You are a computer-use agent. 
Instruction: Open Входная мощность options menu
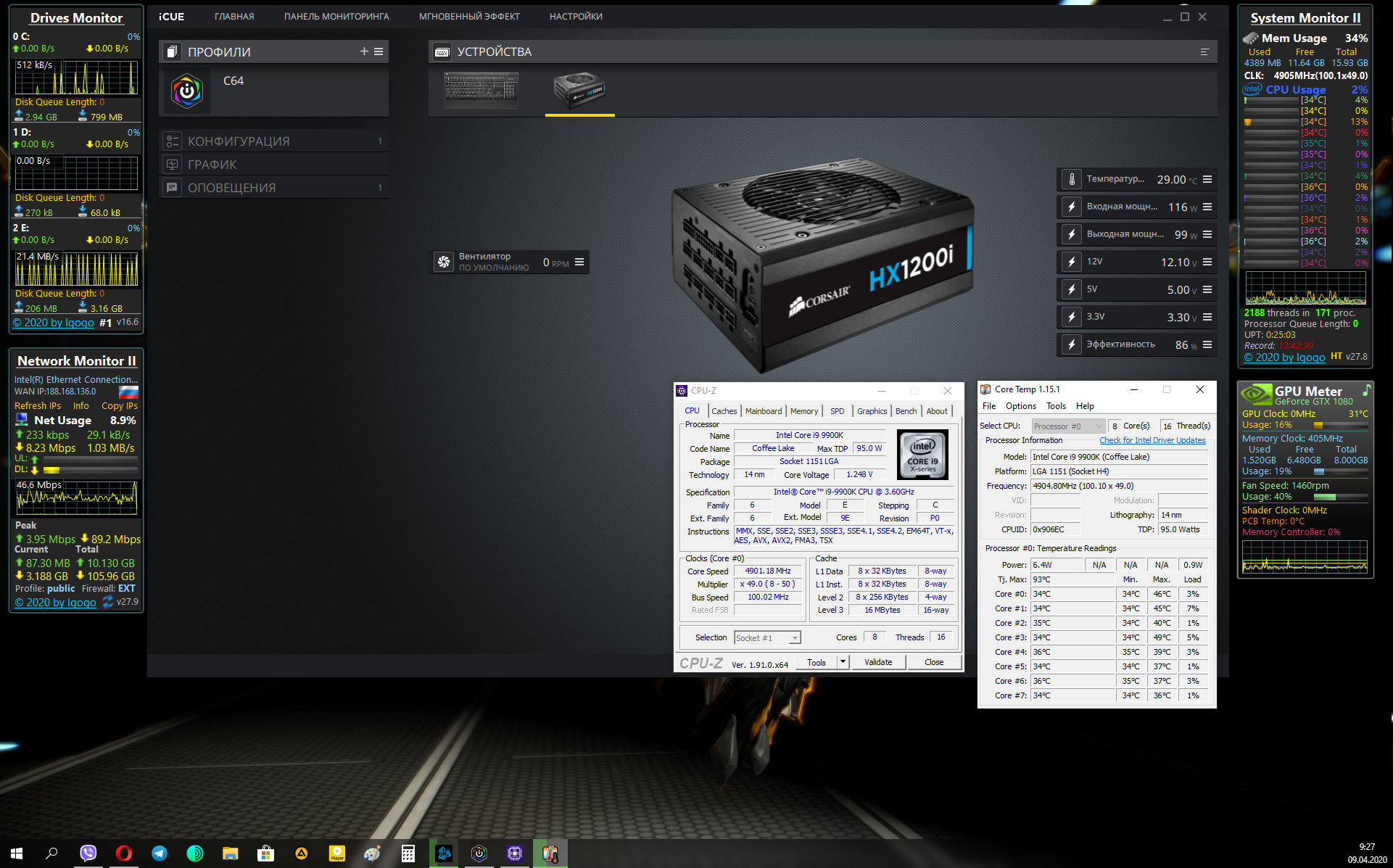[x=1207, y=207]
